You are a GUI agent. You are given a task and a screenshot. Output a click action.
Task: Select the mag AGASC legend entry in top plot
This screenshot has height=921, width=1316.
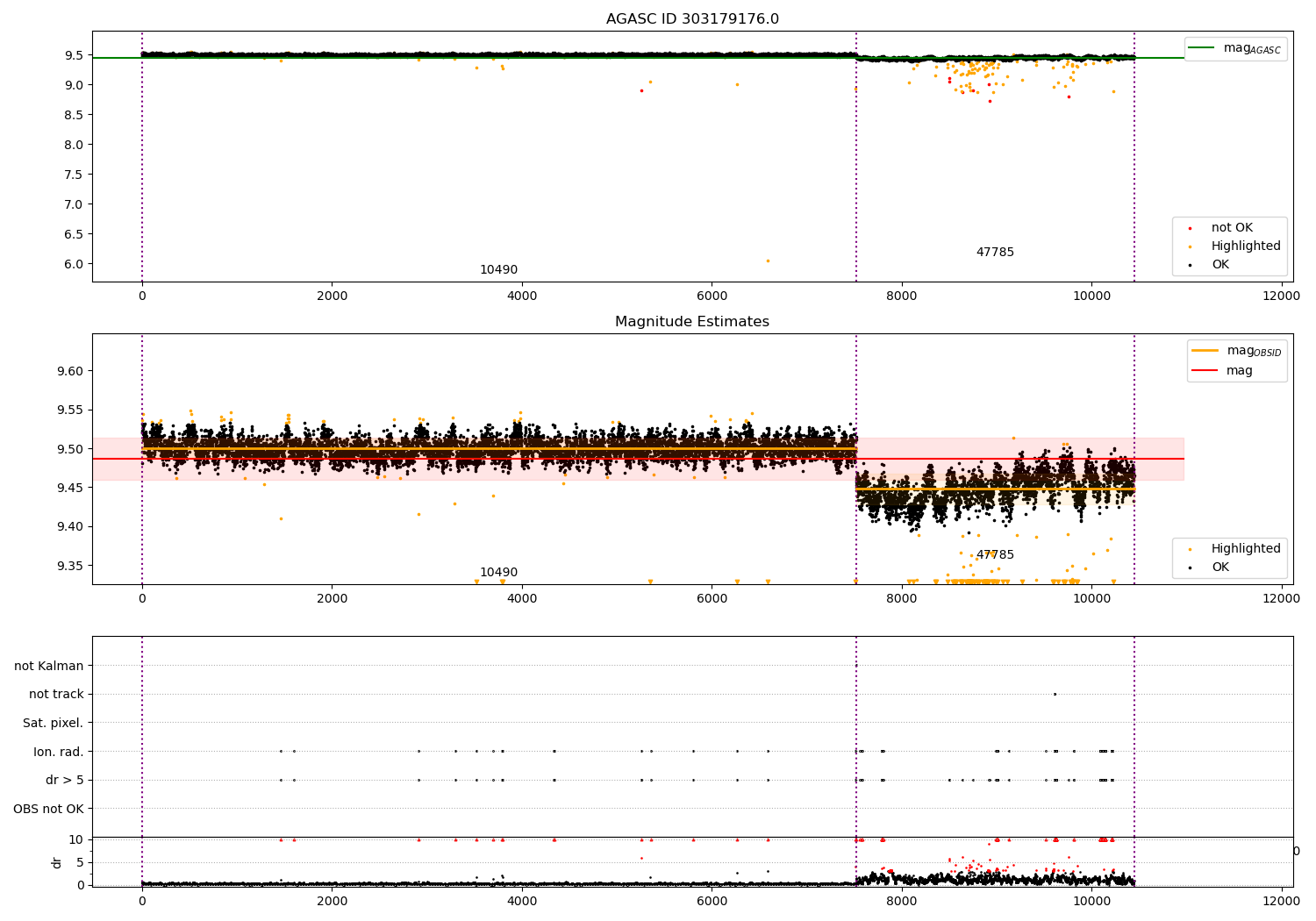(1235, 48)
